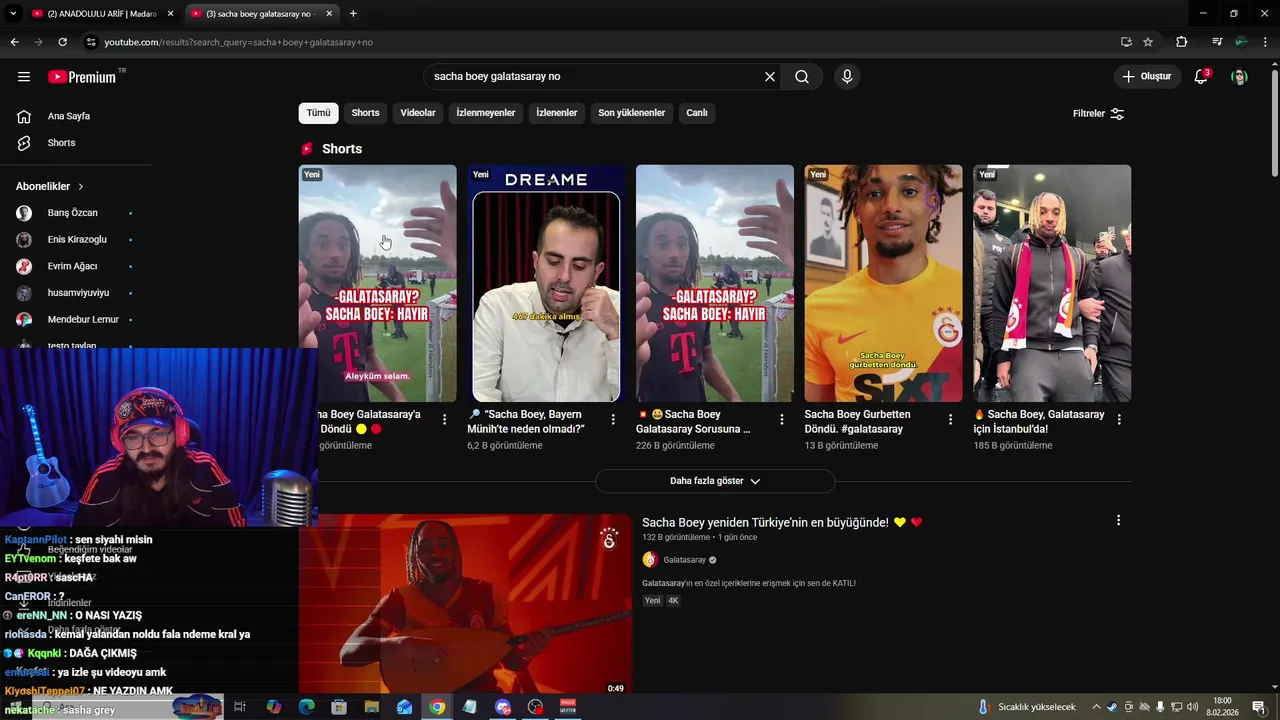Open Barış Özcan subscription channel
1280x720 pixels.
[x=73, y=213]
